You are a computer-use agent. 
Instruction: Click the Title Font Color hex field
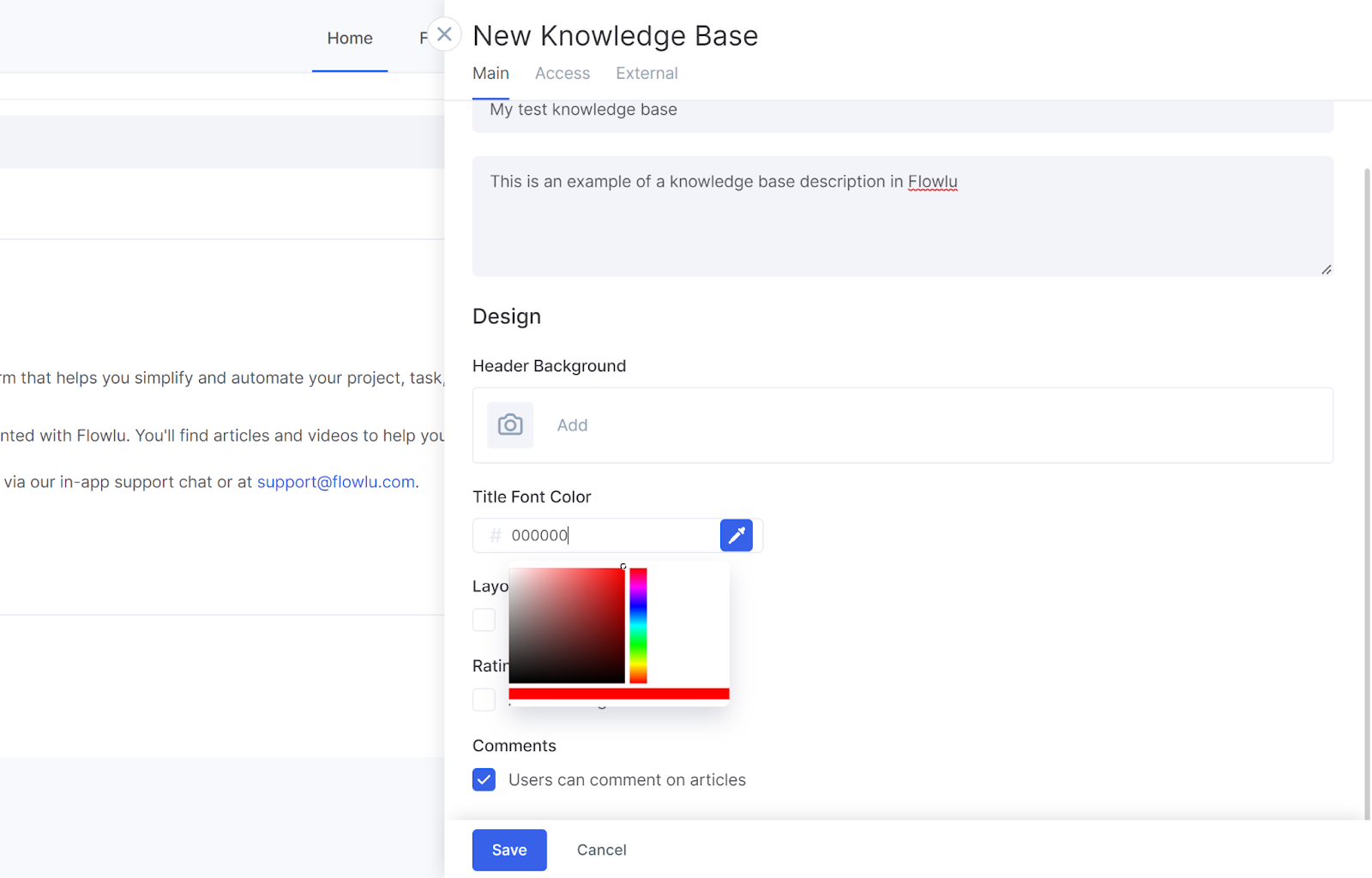(x=609, y=535)
